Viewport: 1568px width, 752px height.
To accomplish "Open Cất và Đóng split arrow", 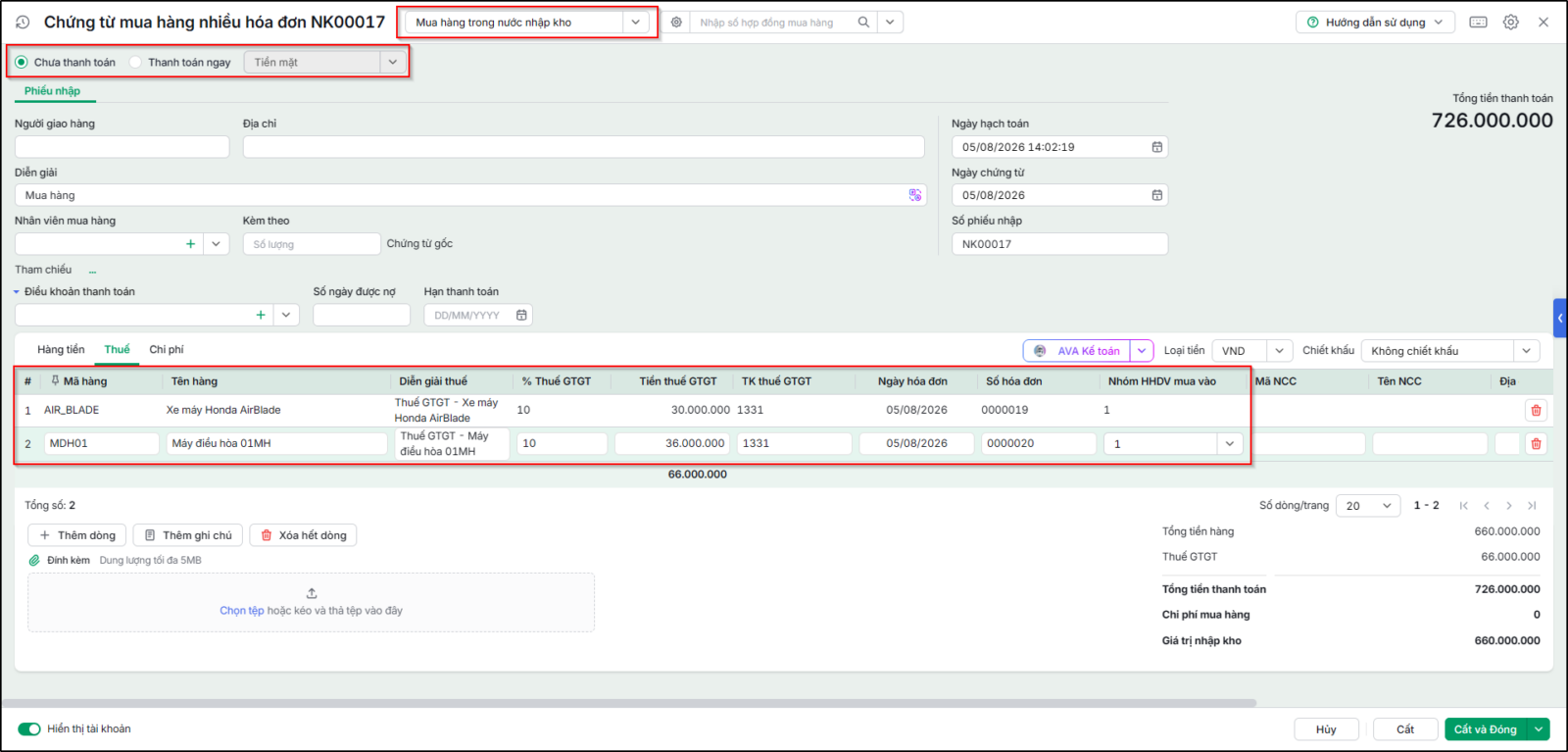I will 1539,729.
